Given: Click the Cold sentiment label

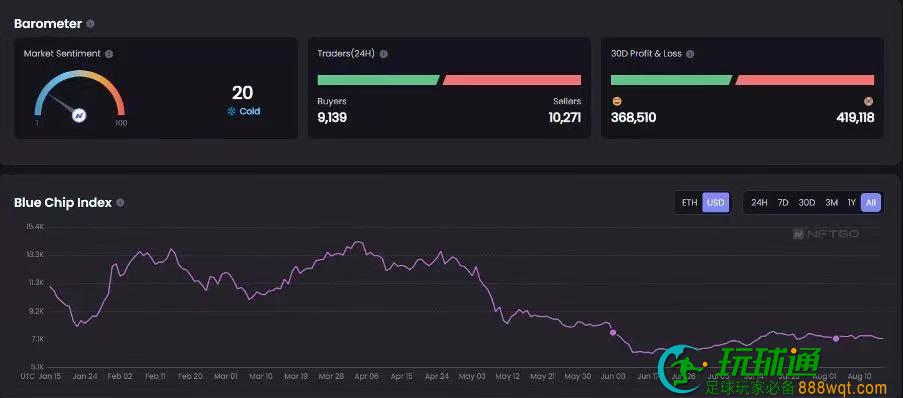Looking at the screenshot, I should click(250, 111).
